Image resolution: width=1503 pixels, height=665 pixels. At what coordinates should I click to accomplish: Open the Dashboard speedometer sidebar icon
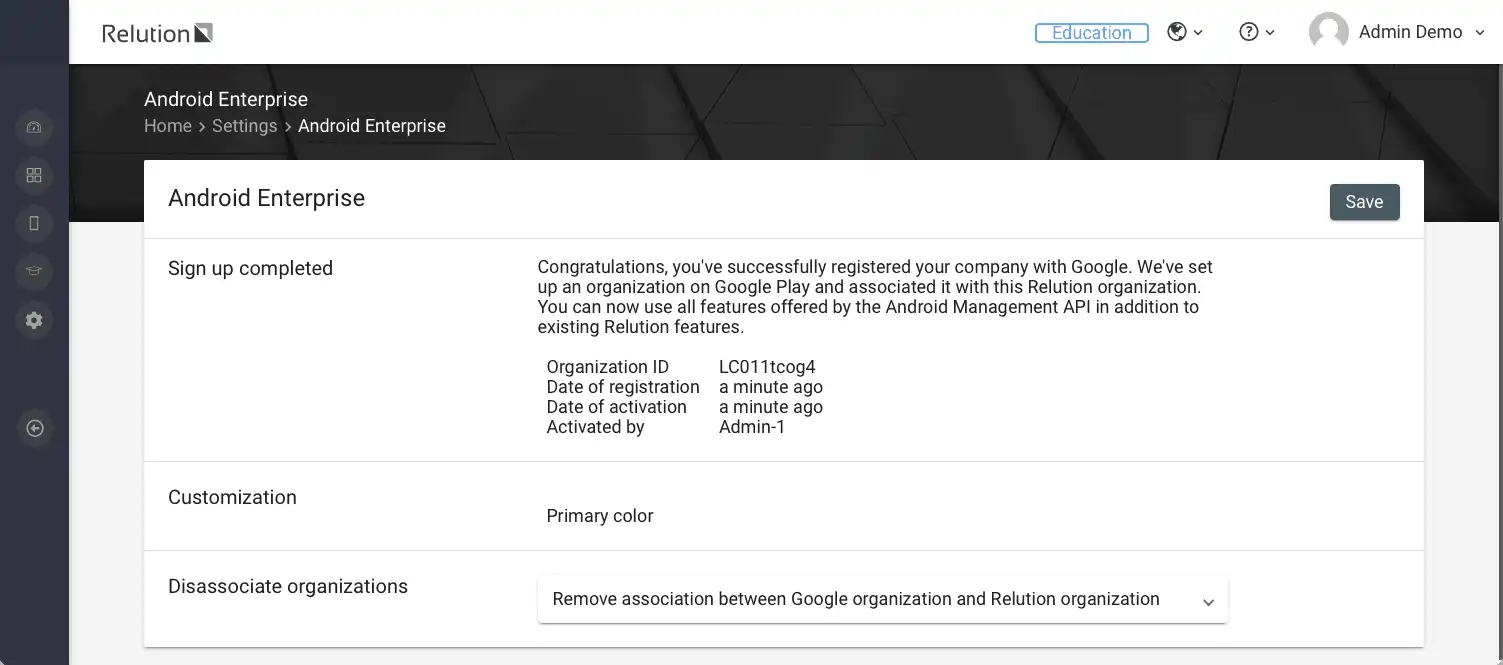pyautogui.click(x=34, y=127)
